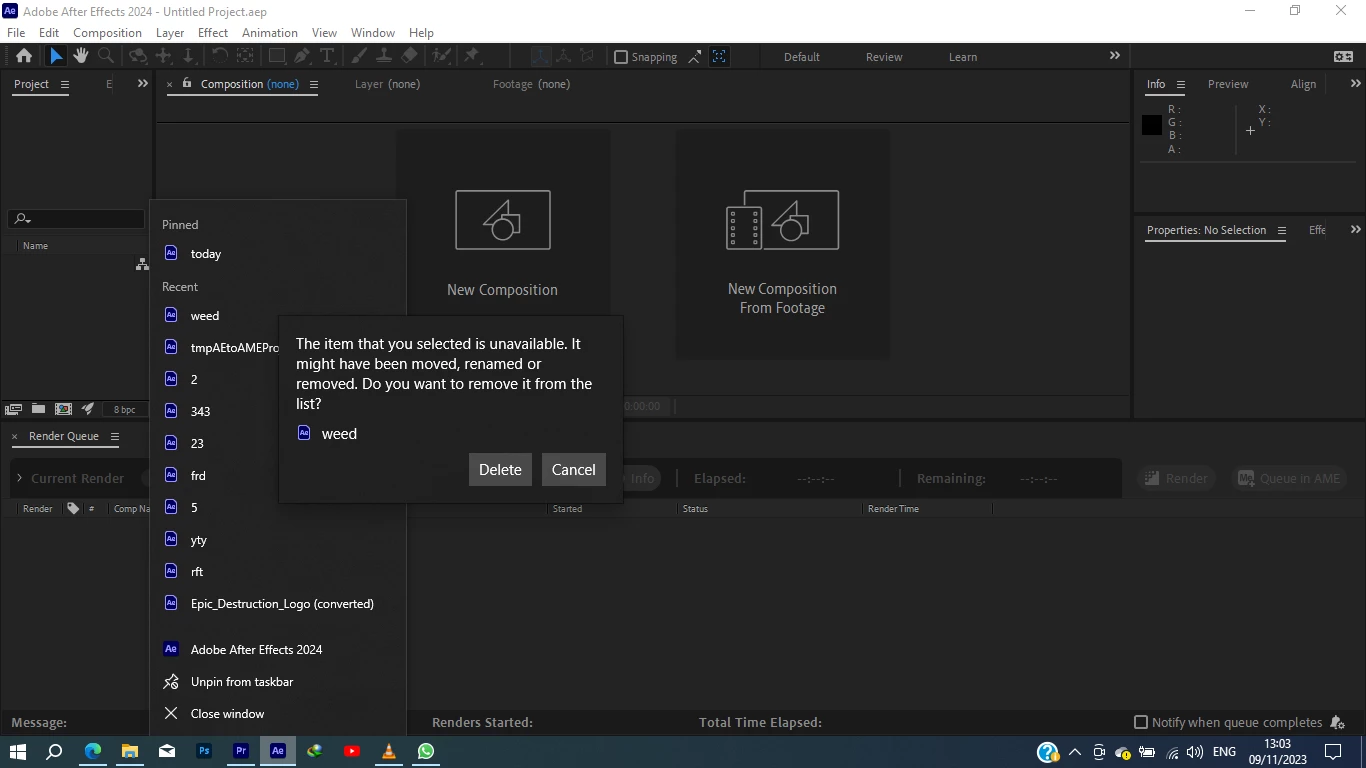The image size is (1366, 768).
Task: Open the Effect menu
Action: point(213,33)
